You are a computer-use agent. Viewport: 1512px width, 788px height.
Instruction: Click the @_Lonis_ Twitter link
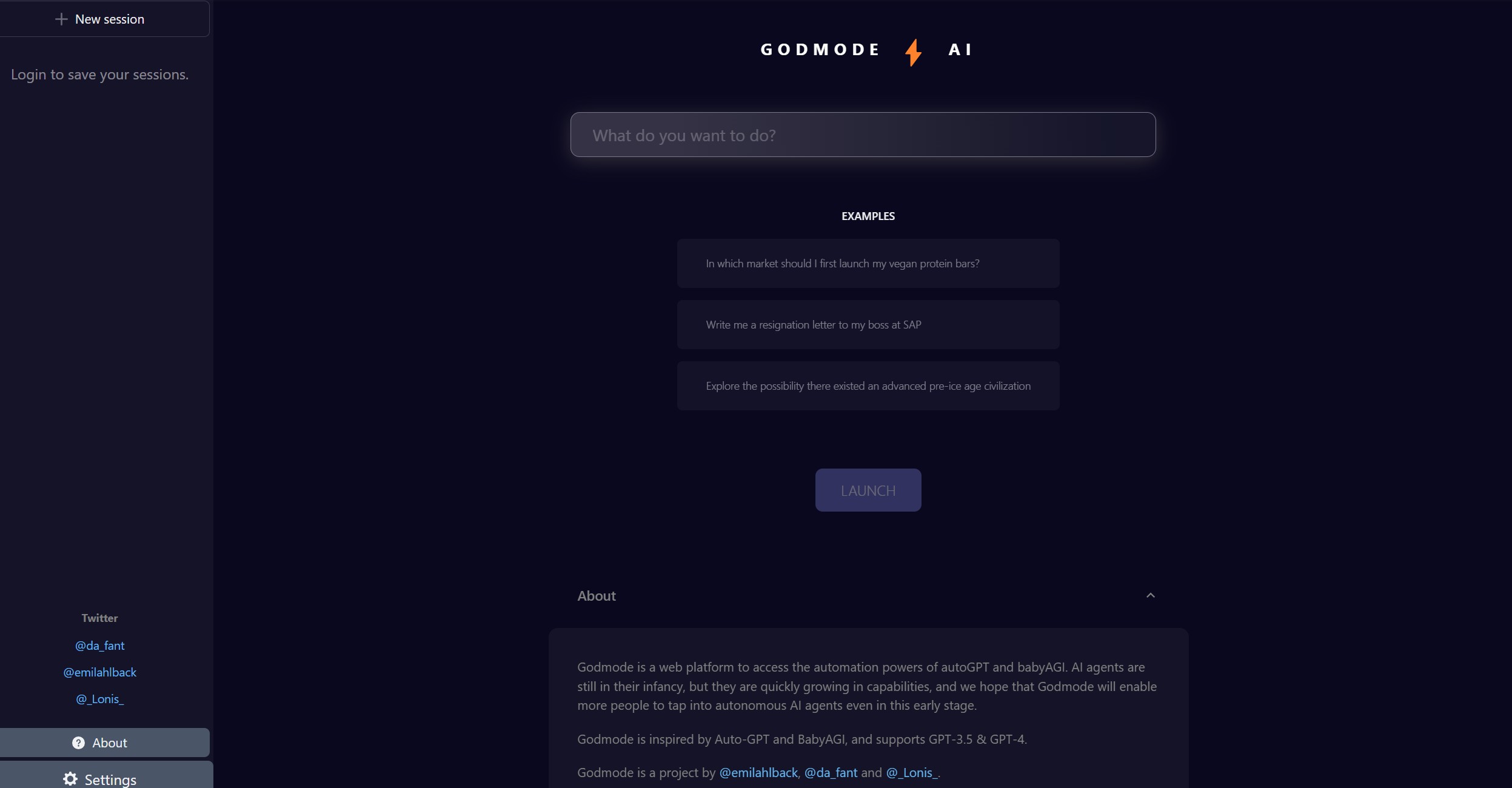pyautogui.click(x=99, y=698)
